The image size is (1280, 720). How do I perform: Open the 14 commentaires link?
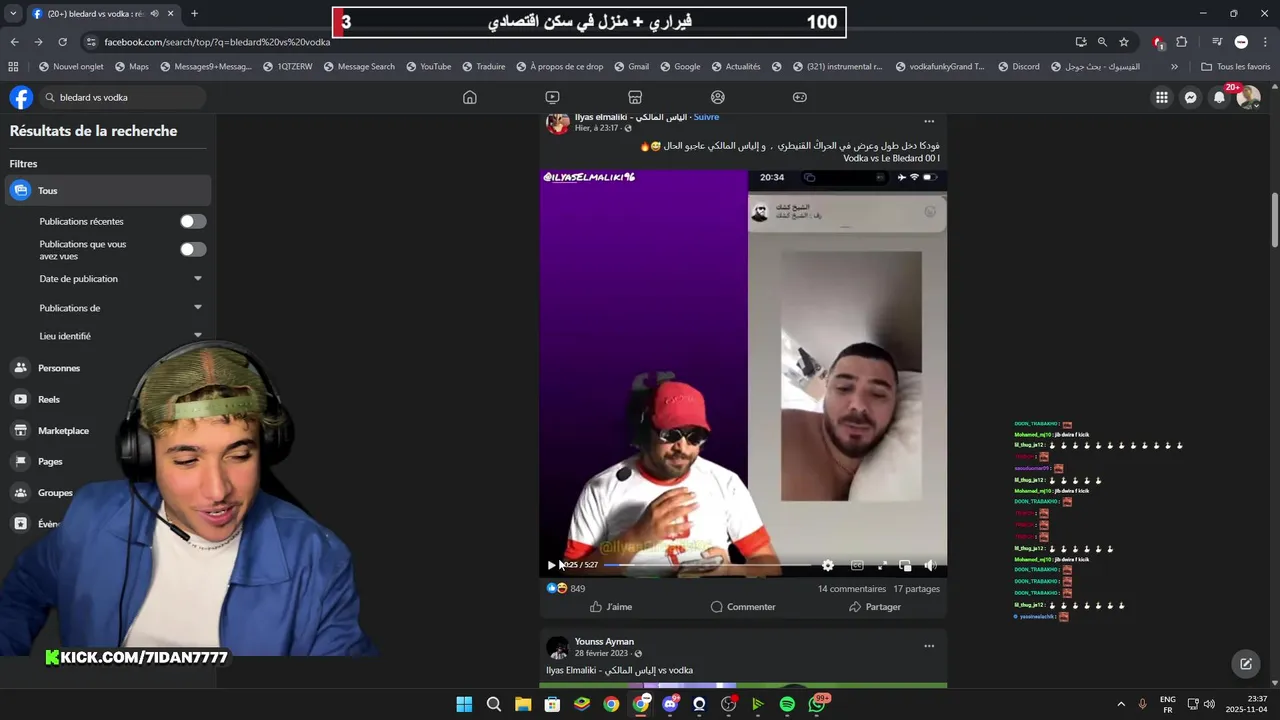[x=852, y=589]
